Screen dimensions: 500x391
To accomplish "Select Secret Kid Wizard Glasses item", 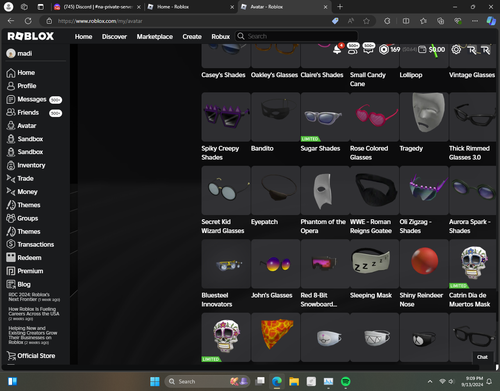I will pos(226,190).
